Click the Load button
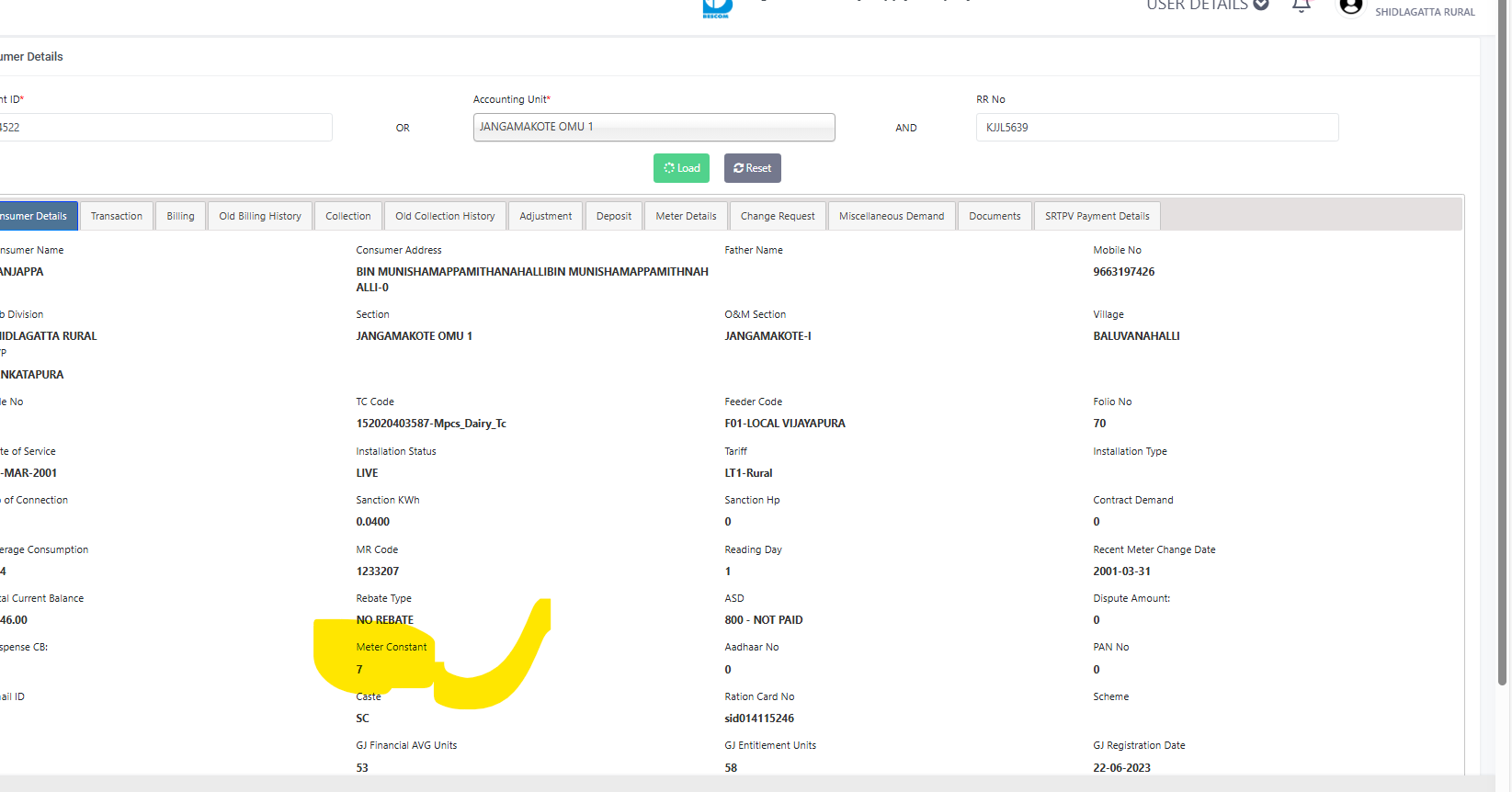 pyautogui.click(x=682, y=168)
